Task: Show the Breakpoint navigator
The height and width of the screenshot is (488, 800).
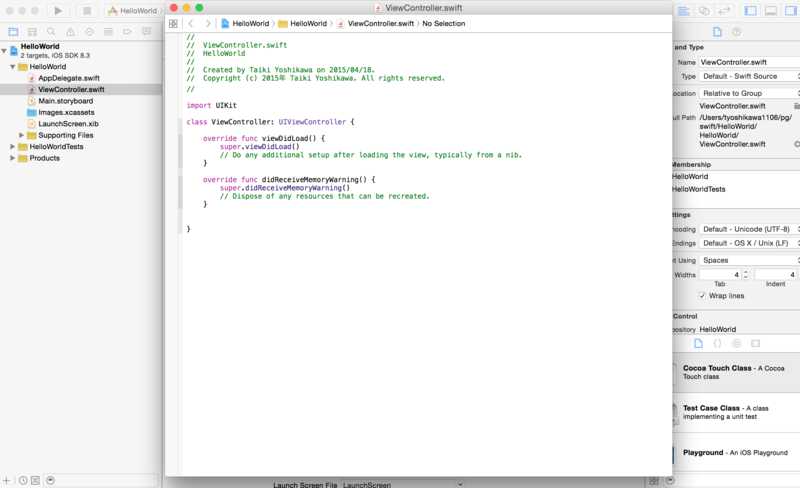Action: point(127,32)
